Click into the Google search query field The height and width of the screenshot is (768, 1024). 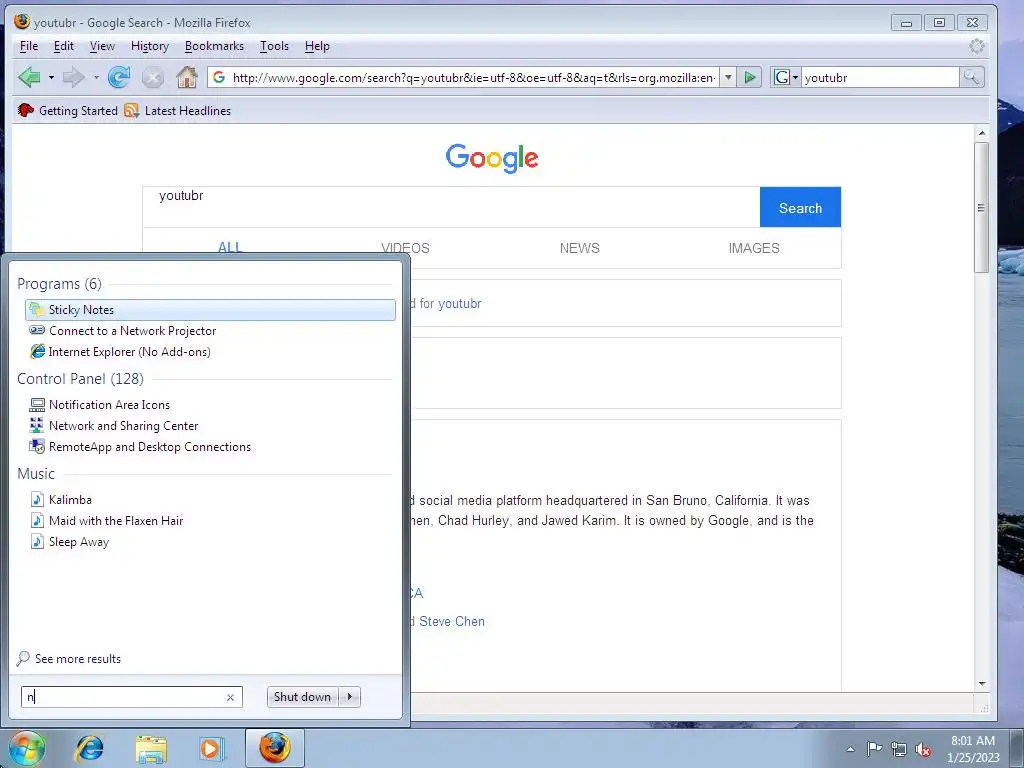pos(451,207)
